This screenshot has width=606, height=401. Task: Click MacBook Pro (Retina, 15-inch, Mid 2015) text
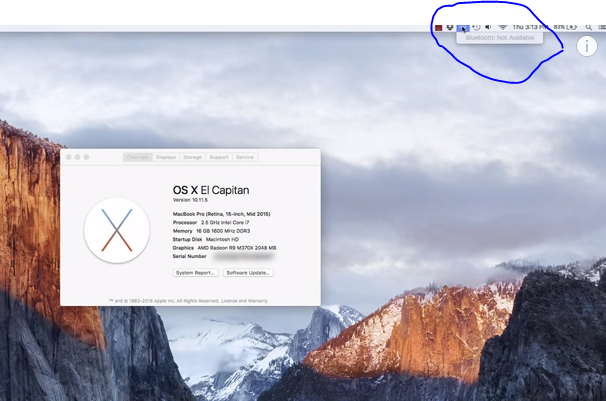click(221, 214)
